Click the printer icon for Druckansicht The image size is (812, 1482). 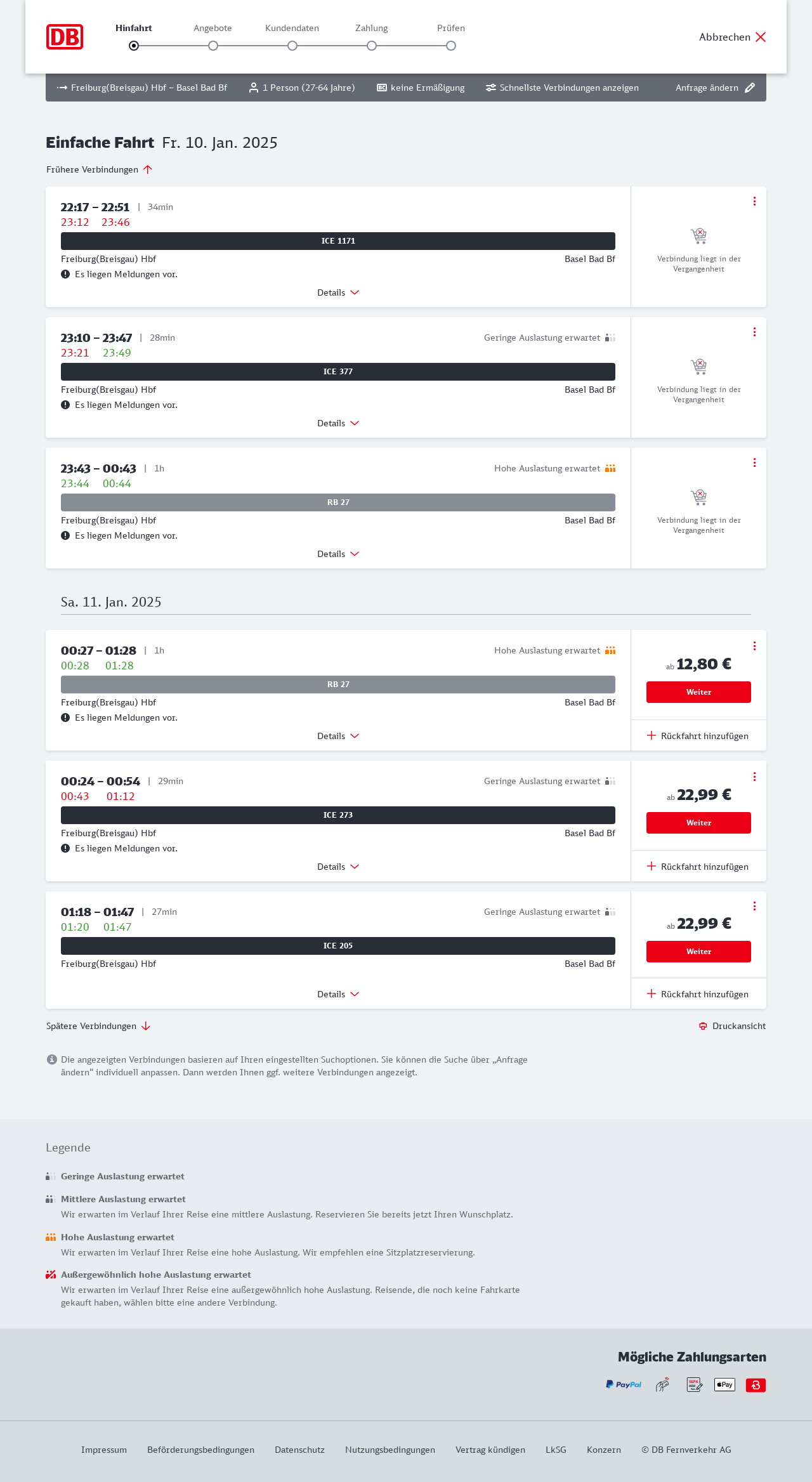pos(703,1026)
